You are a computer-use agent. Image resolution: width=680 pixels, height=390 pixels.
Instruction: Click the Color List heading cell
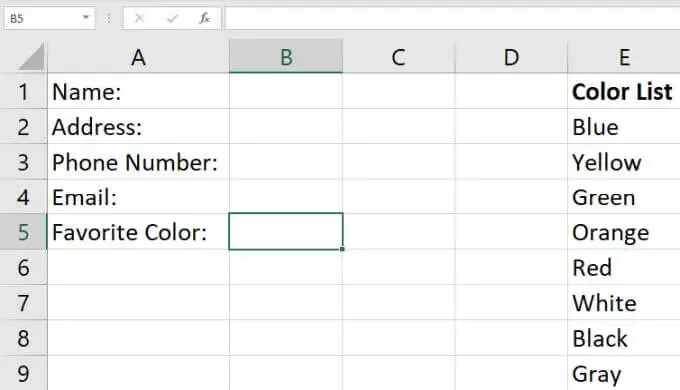624,92
